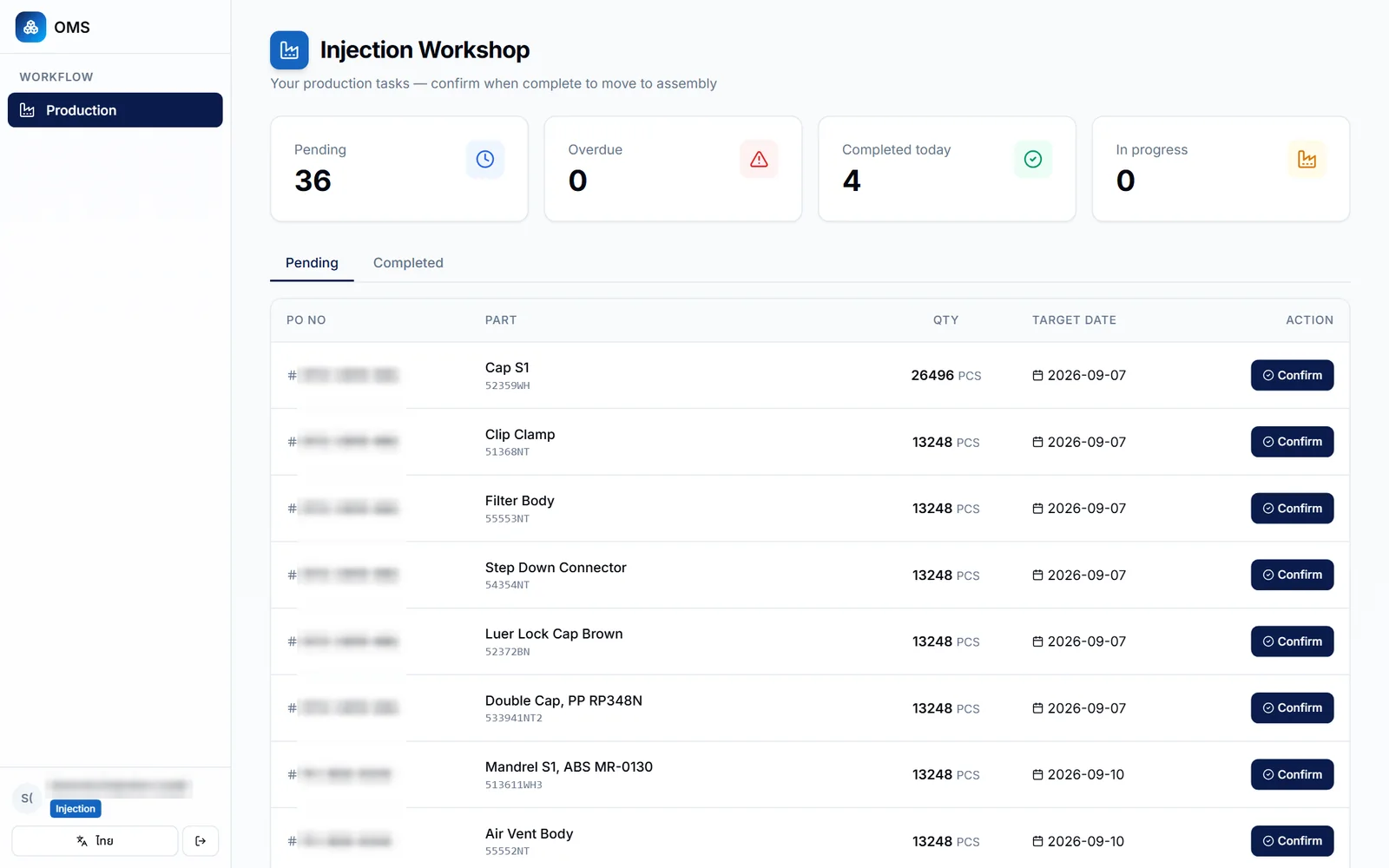The height and width of the screenshot is (868, 1389).
Task: Click calendar icon in the Clip Clamp row
Action: tap(1037, 442)
